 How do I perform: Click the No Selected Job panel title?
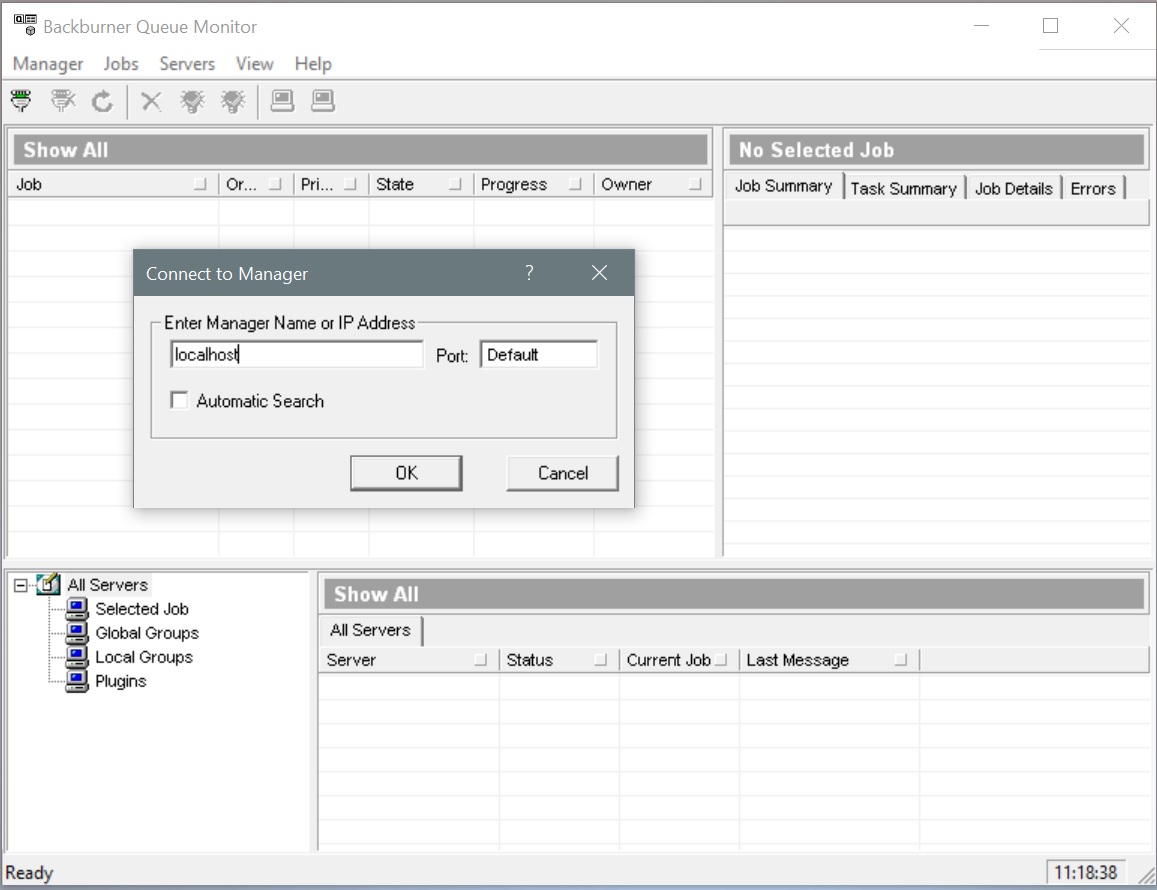click(x=817, y=150)
